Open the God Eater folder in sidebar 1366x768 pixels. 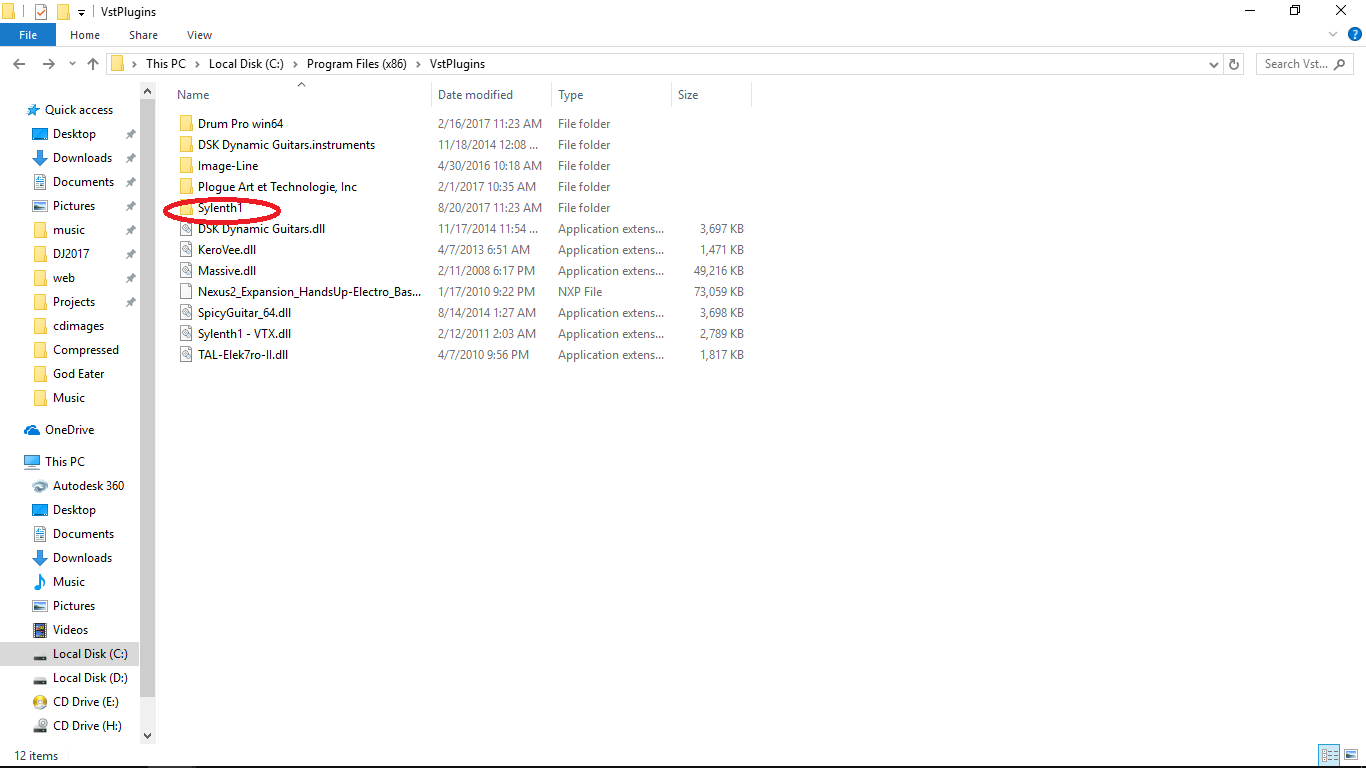tap(78, 374)
